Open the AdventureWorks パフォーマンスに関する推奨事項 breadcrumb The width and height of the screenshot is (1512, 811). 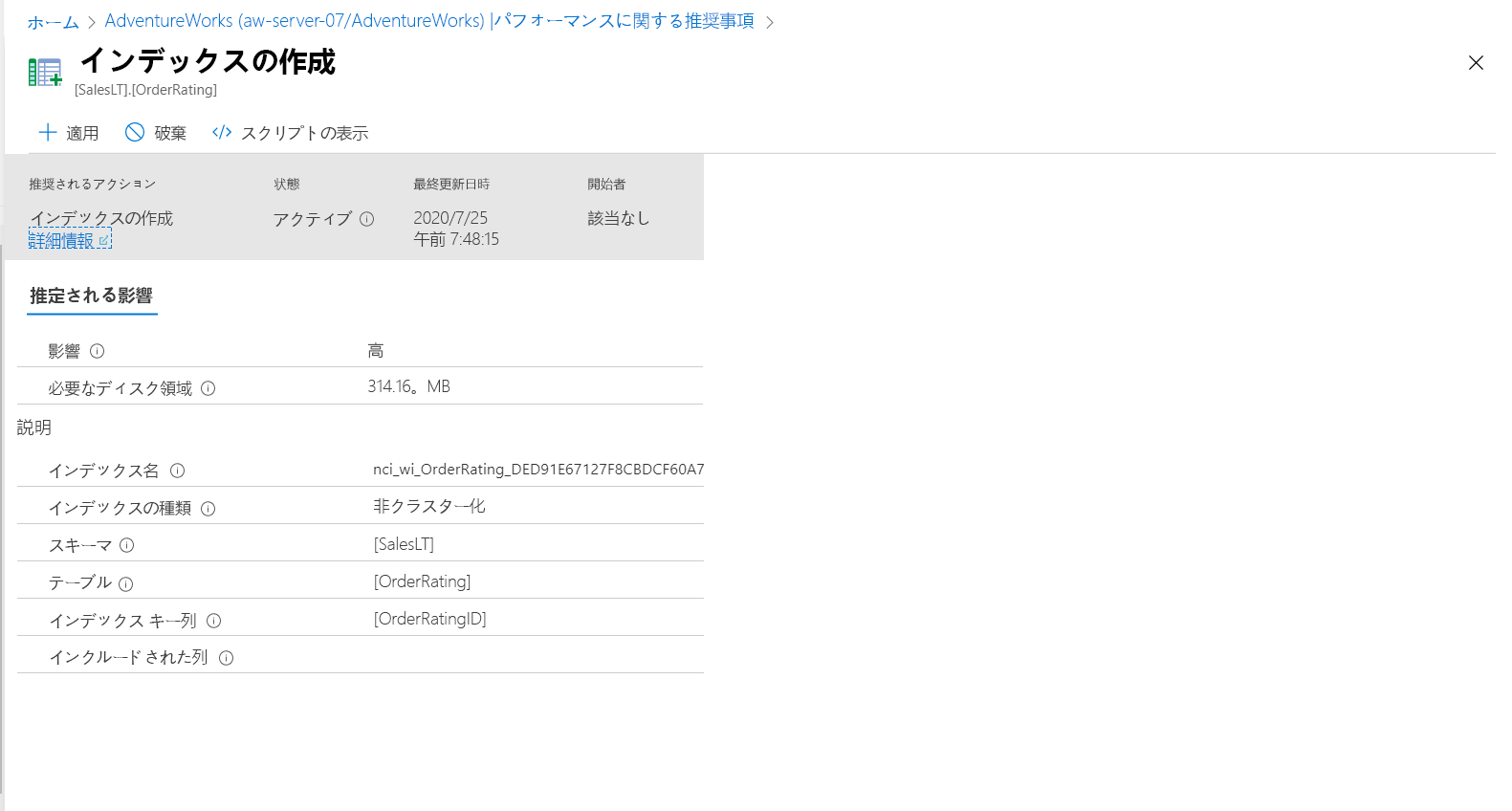pos(429,21)
